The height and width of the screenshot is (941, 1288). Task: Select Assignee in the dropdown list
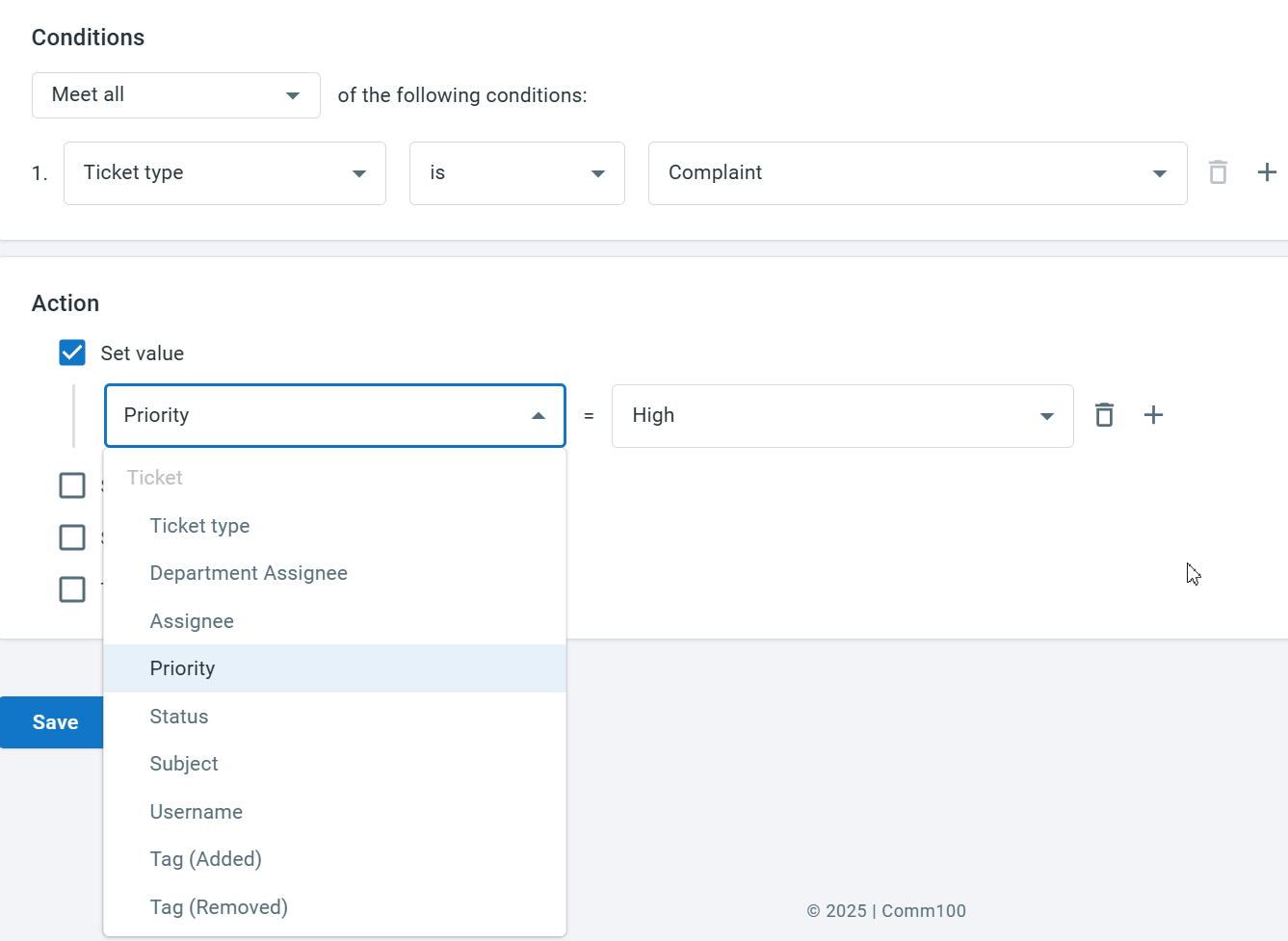[x=335, y=621]
